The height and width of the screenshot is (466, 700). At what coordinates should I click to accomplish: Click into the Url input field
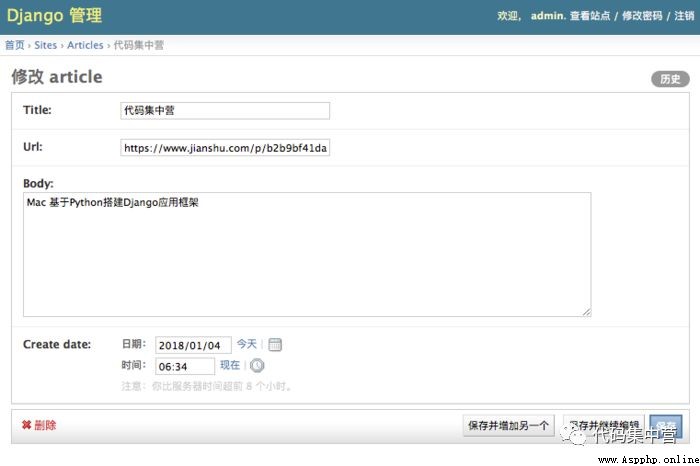click(225, 148)
